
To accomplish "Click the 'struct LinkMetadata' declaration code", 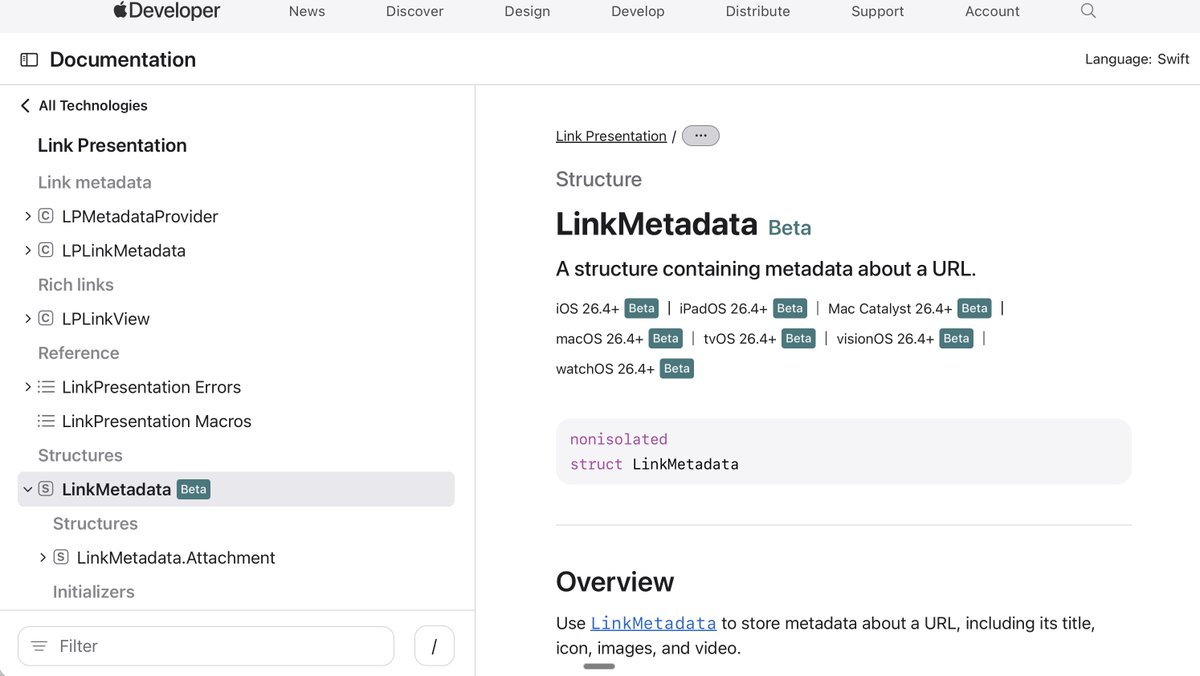I will (654, 464).
